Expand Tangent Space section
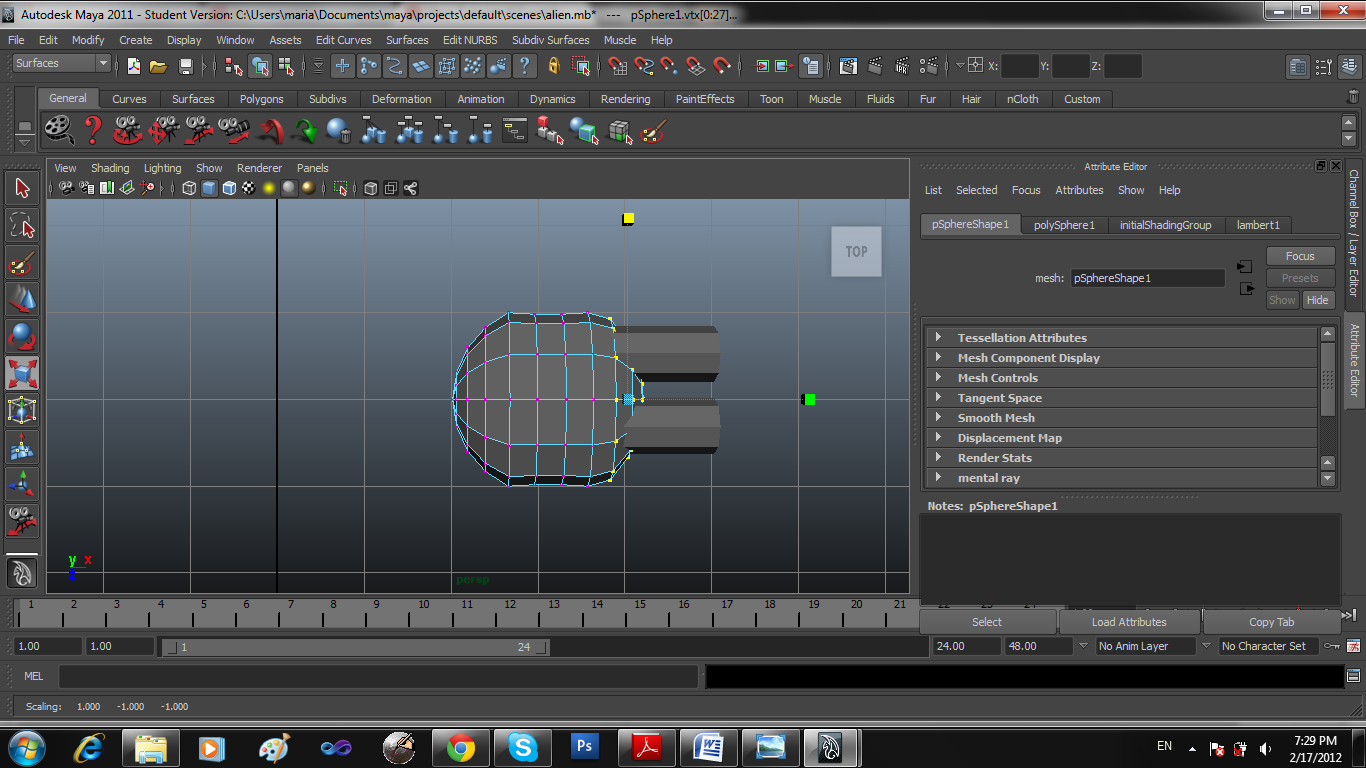The width and height of the screenshot is (1366, 768). 1120,398
